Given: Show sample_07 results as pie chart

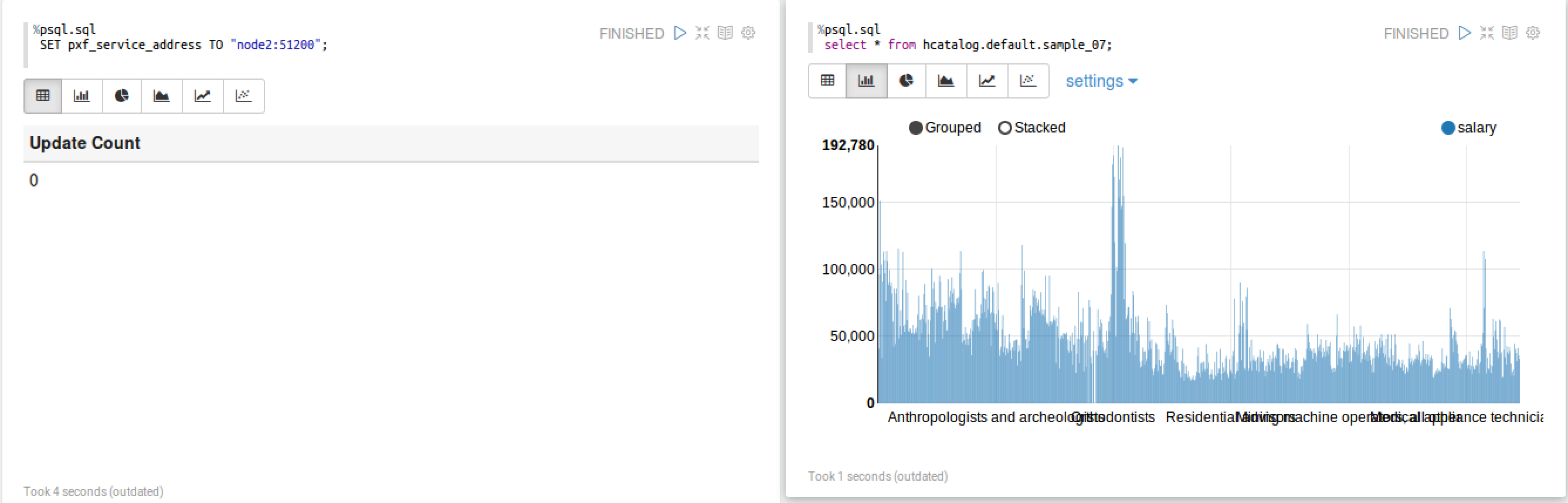Looking at the screenshot, I should click(x=907, y=81).
